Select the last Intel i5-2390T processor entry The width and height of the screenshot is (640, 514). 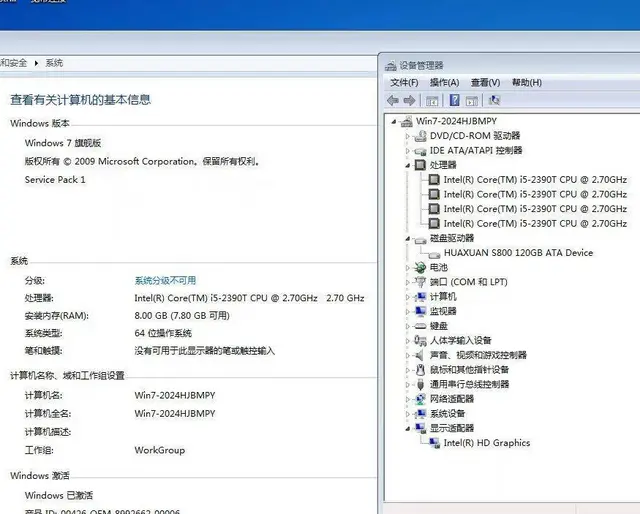click(535, 223)
